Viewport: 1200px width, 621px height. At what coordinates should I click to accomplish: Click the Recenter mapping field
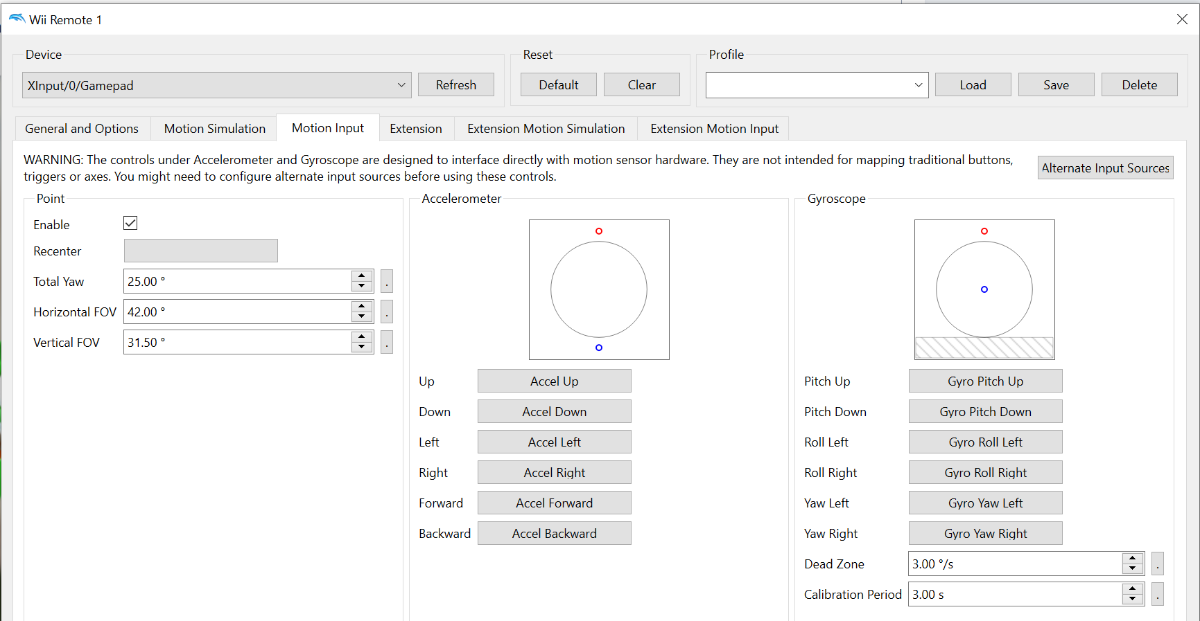coord(200,251)
